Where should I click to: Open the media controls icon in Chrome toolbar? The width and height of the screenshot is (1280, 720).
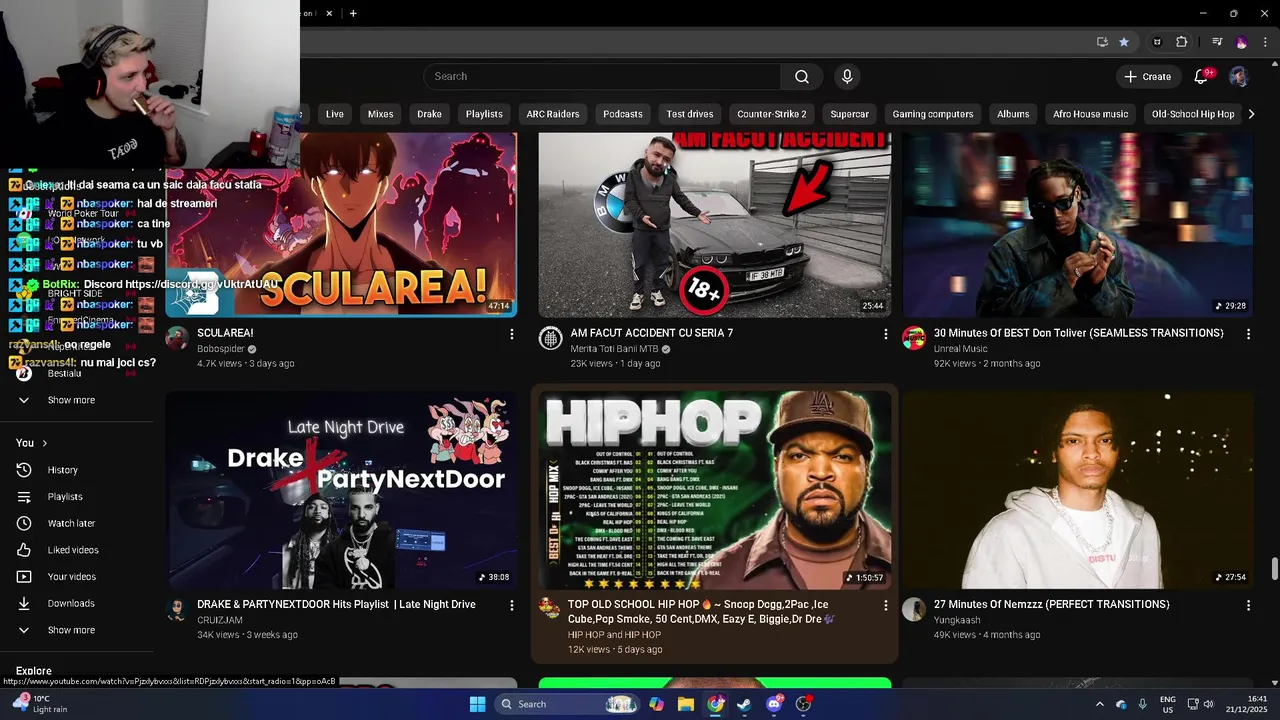(x=1217, y=42)
